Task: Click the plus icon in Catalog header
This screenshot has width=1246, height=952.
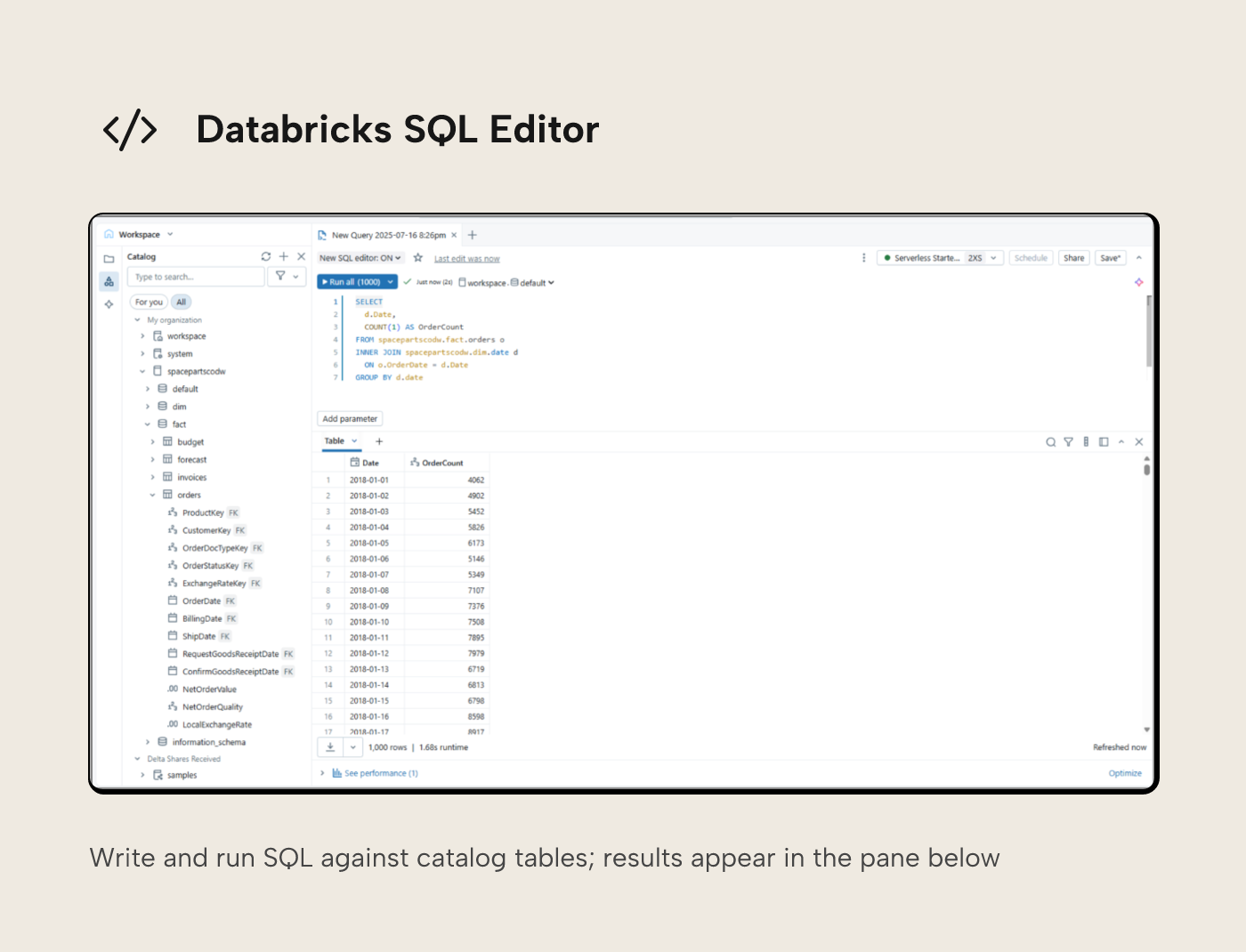Action: coord(284,256)
